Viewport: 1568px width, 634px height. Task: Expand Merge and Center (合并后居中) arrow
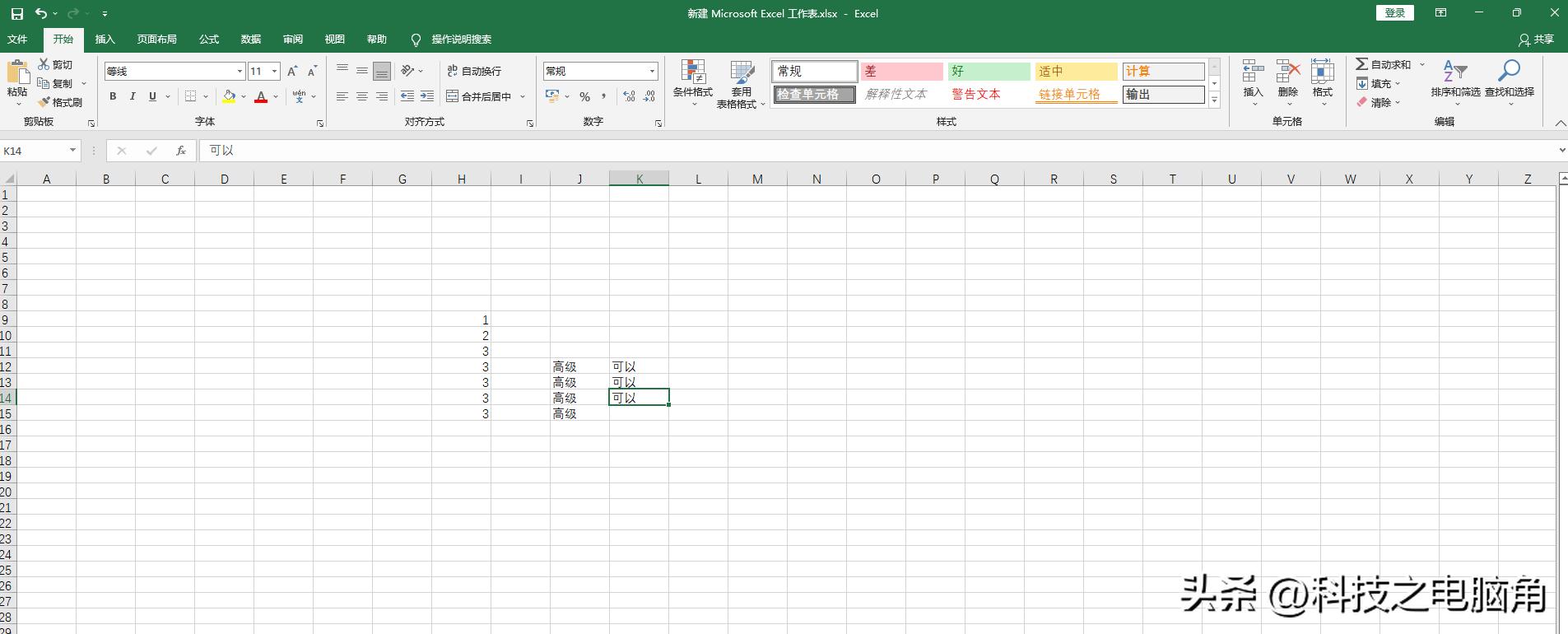pos(523,96)
